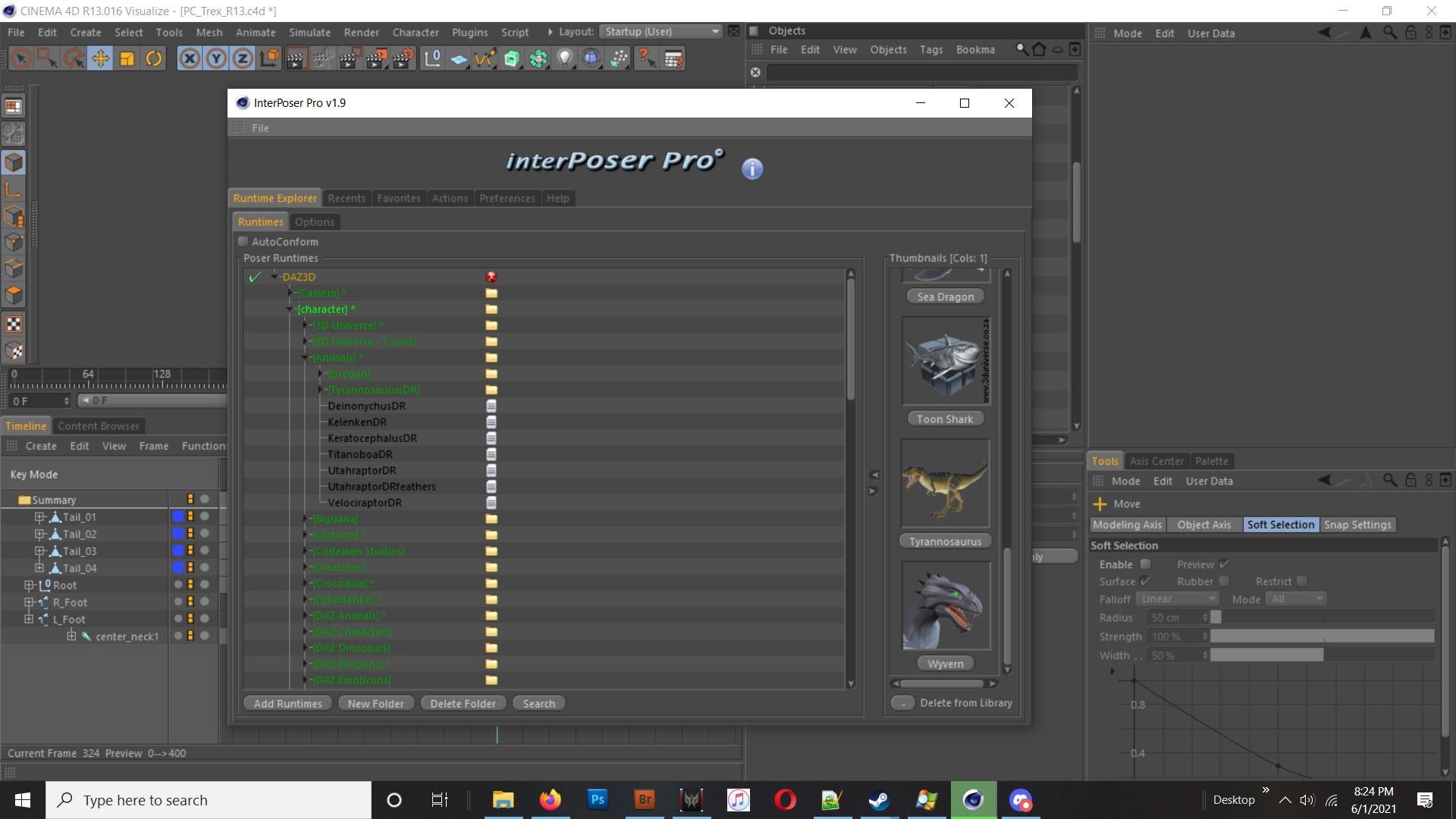Click the blue info icon in InterPoser

[x=752, y=168]
